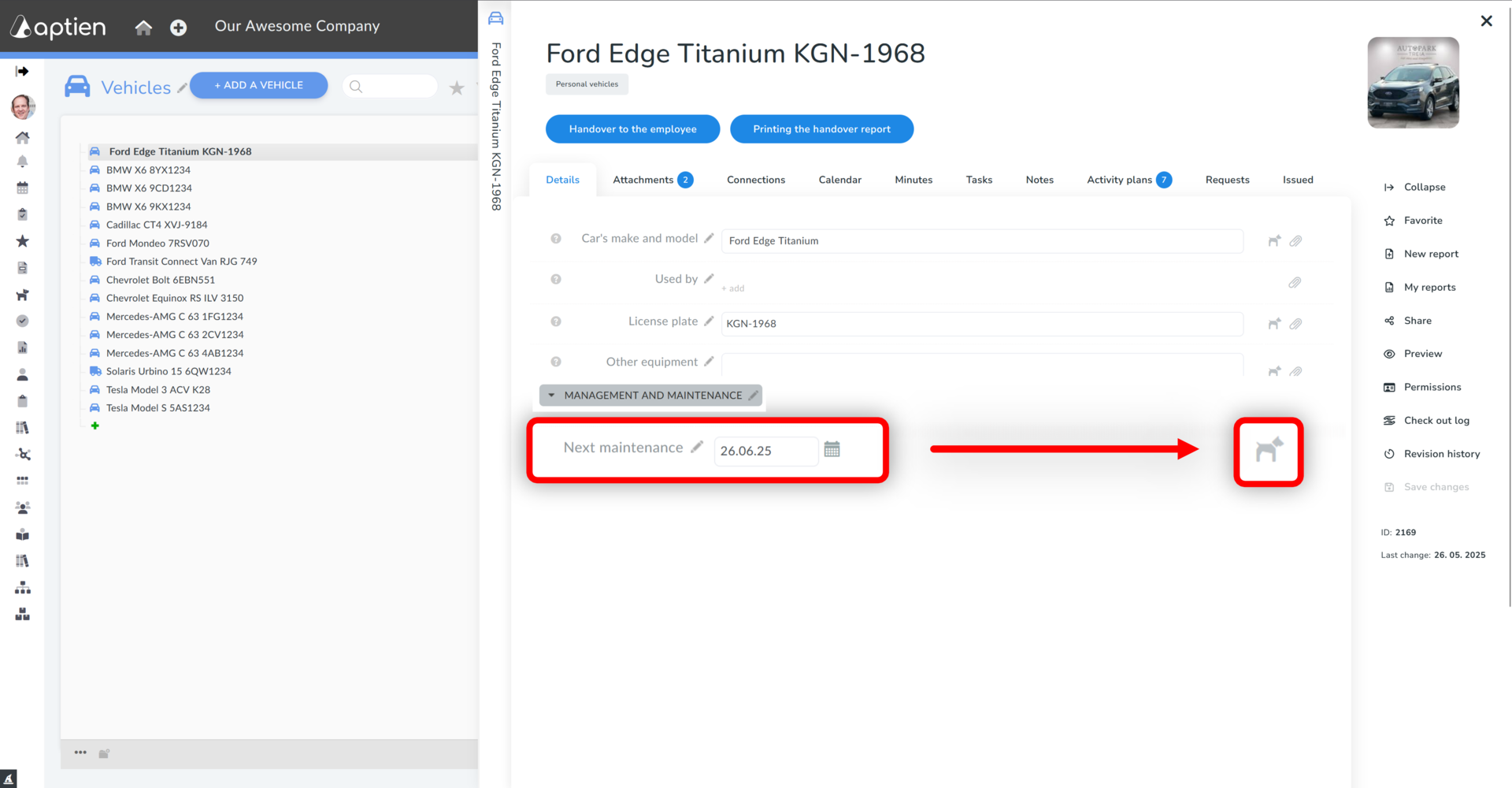
Task: Open the three-dots menu below the vehicle list
Action: coord(80,753)
